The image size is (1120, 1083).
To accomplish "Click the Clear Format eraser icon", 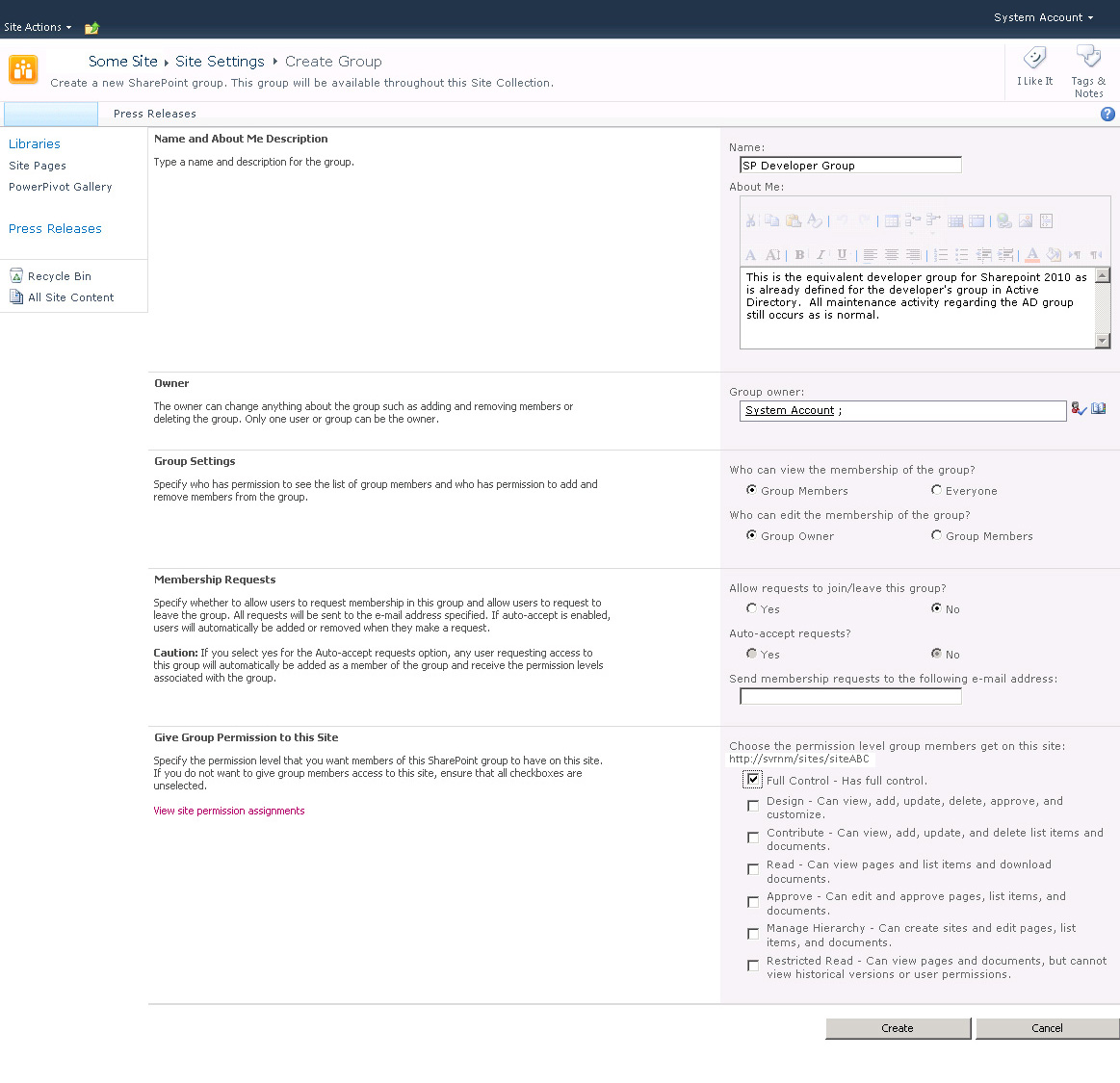I will pos(815,219).
